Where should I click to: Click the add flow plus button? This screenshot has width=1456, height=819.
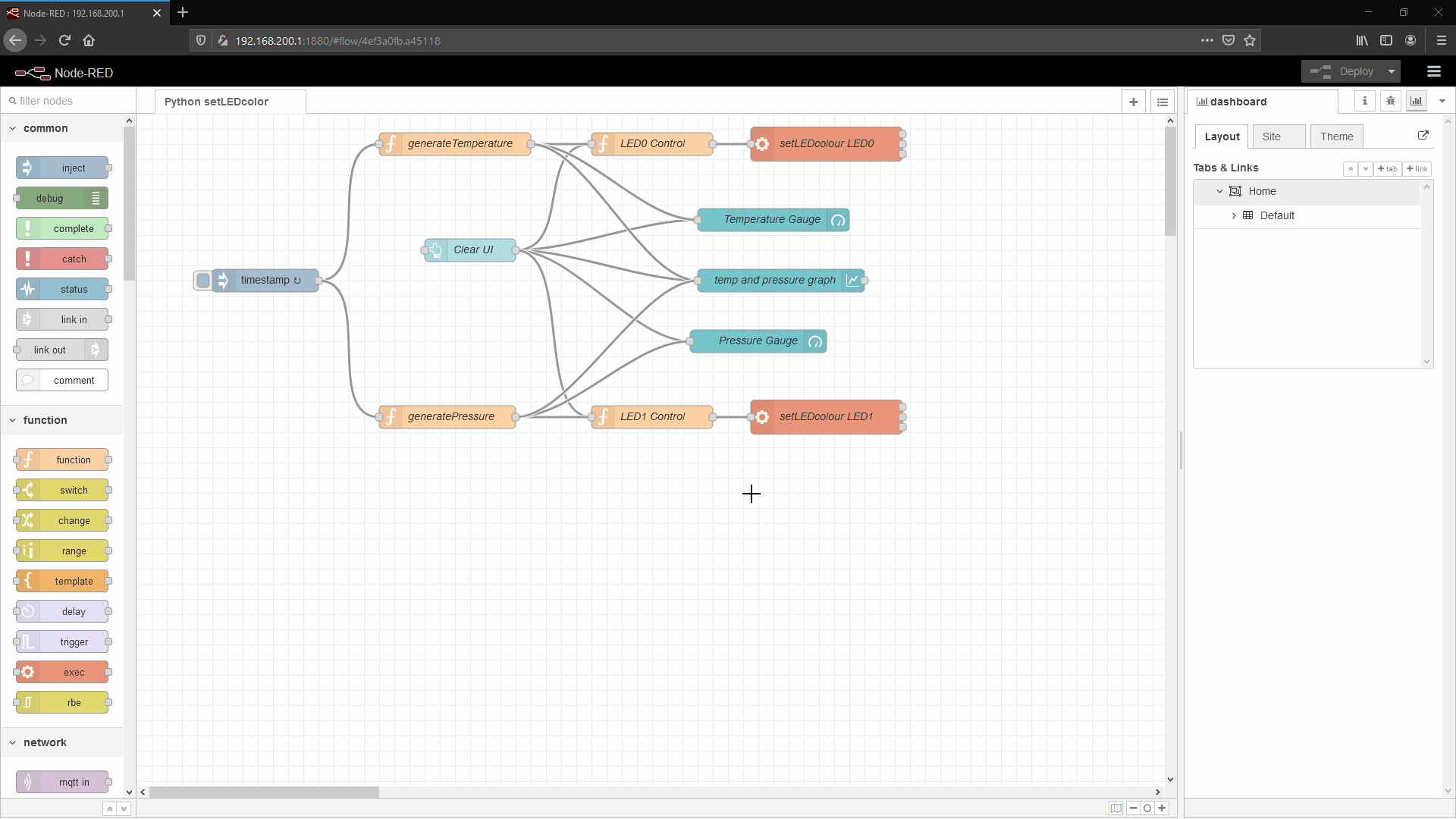point(1133,102)
